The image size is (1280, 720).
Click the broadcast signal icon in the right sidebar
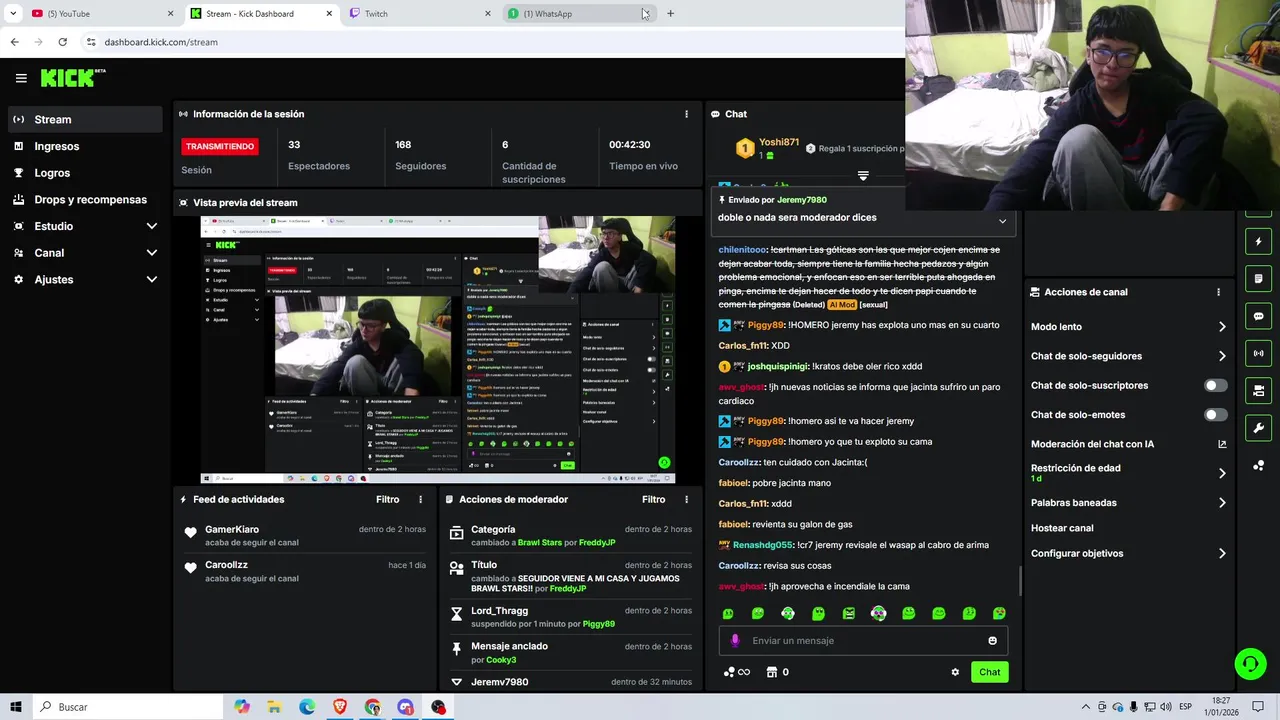tap(1258, 353)
